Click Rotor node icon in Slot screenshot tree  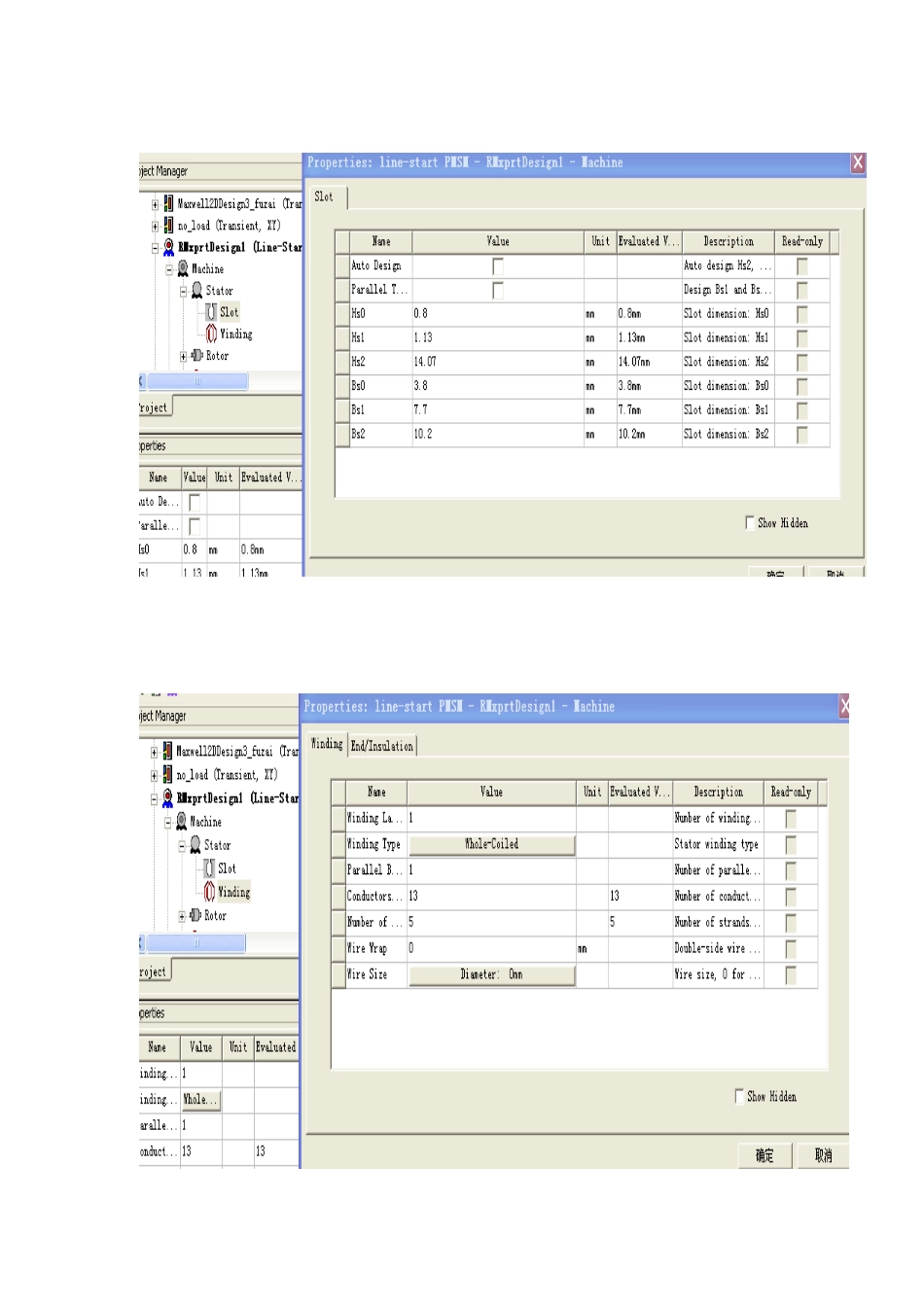pos(197,356)
